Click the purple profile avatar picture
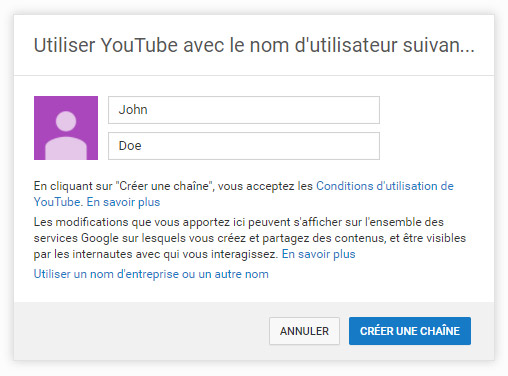 (x=66, y=128)
